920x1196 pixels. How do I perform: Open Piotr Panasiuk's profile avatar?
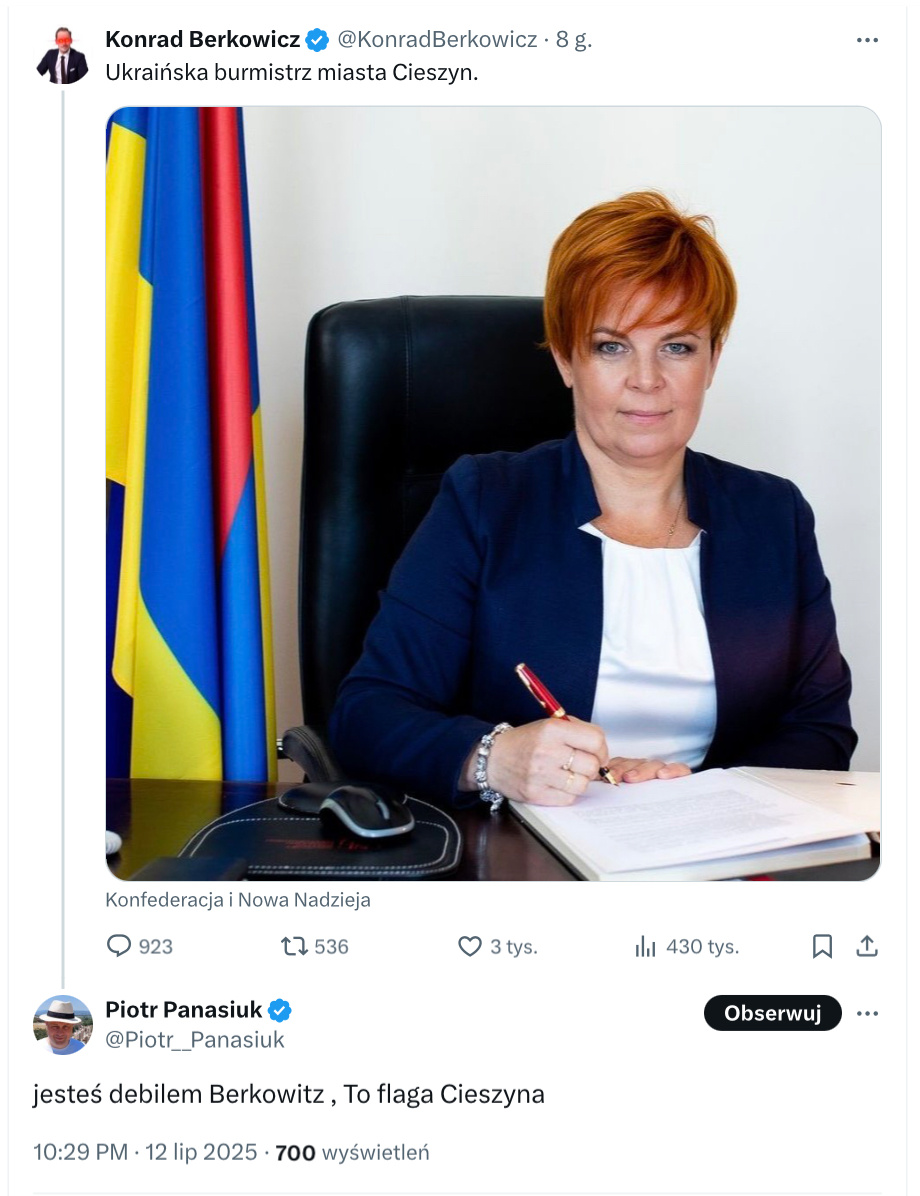pos(63,1025)
